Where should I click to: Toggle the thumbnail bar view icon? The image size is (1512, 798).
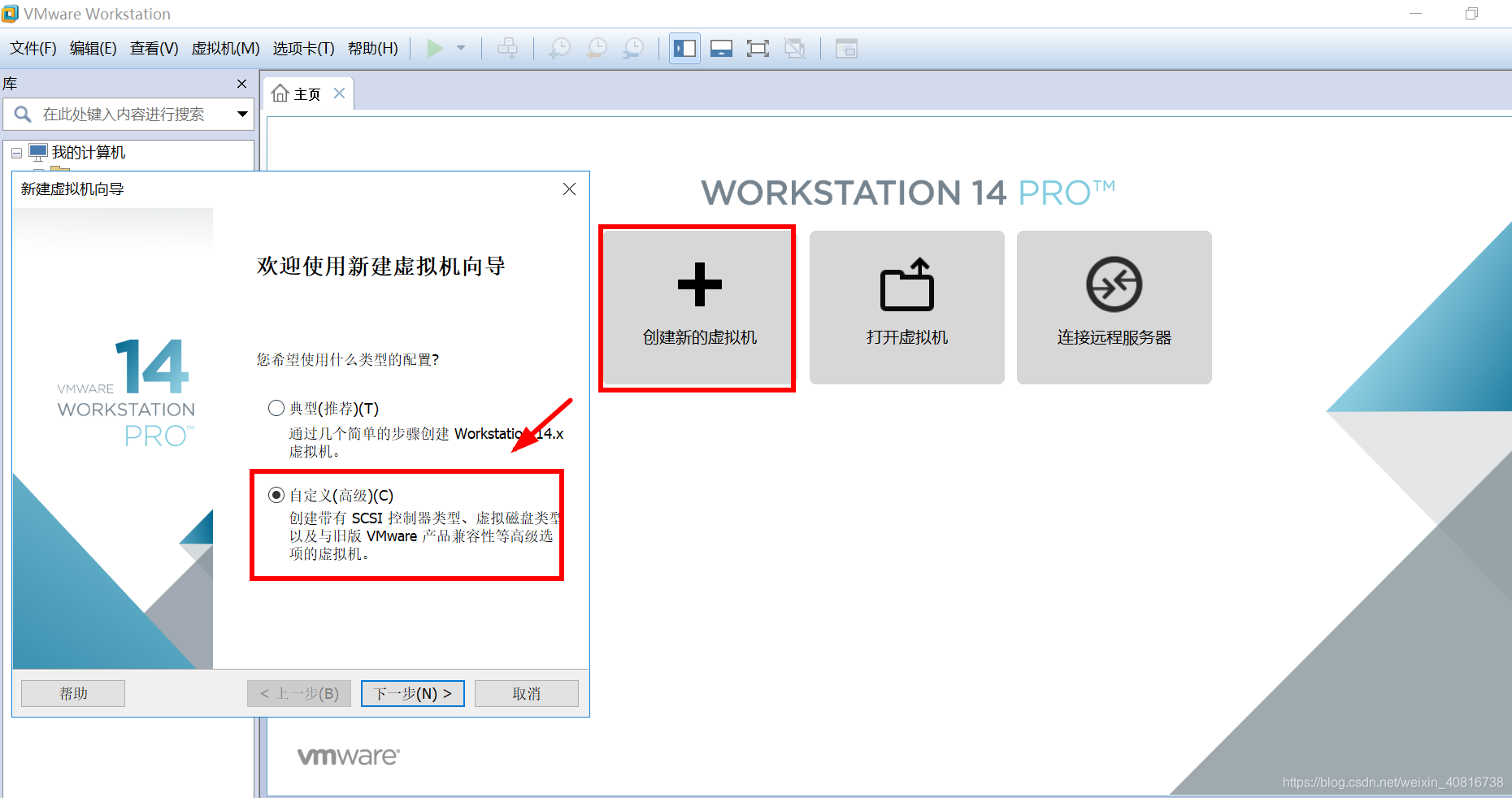pos(721,49)
